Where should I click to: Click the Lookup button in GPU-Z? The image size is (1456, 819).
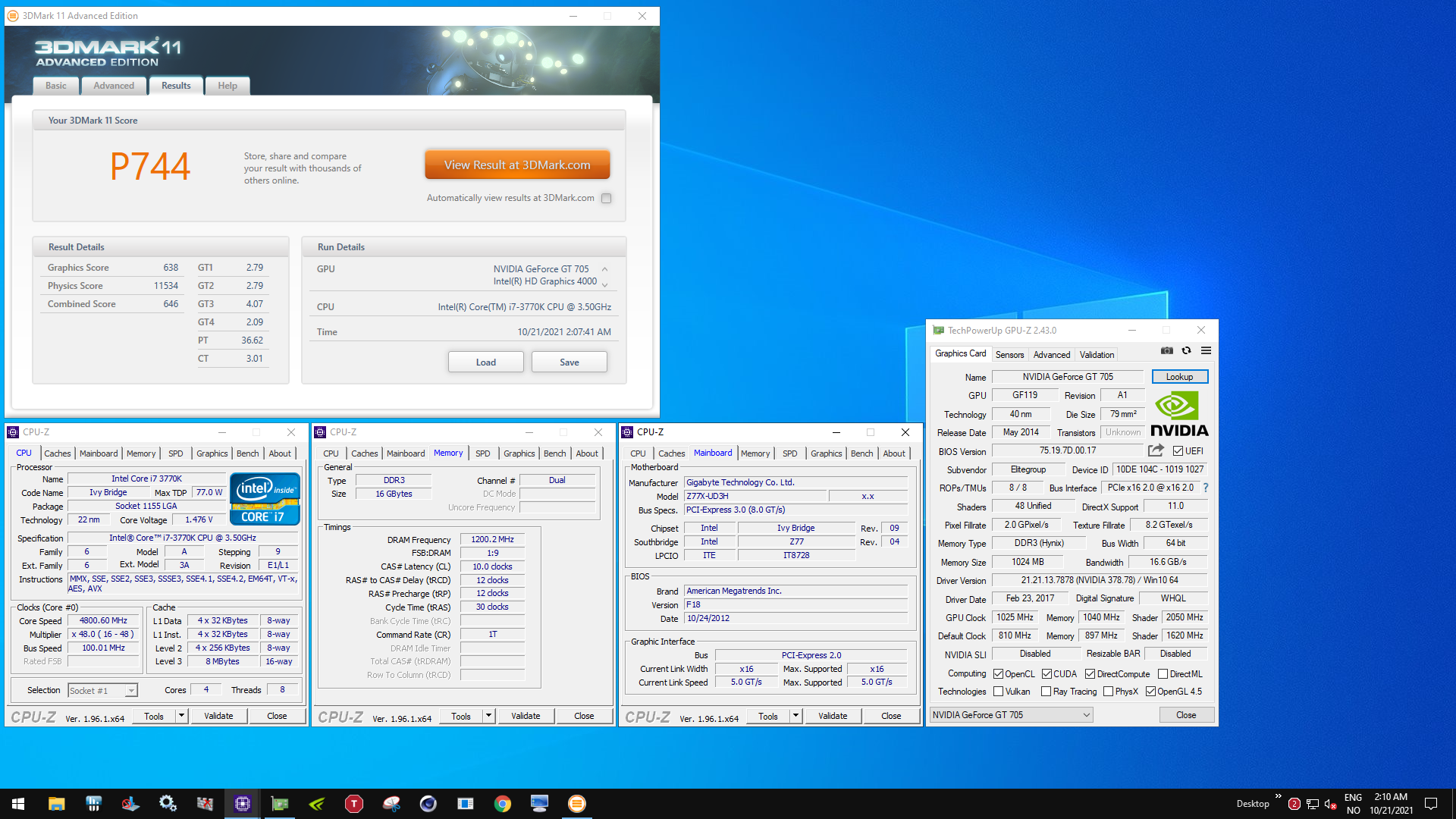pyautogui.click(x=1179, y=377)
